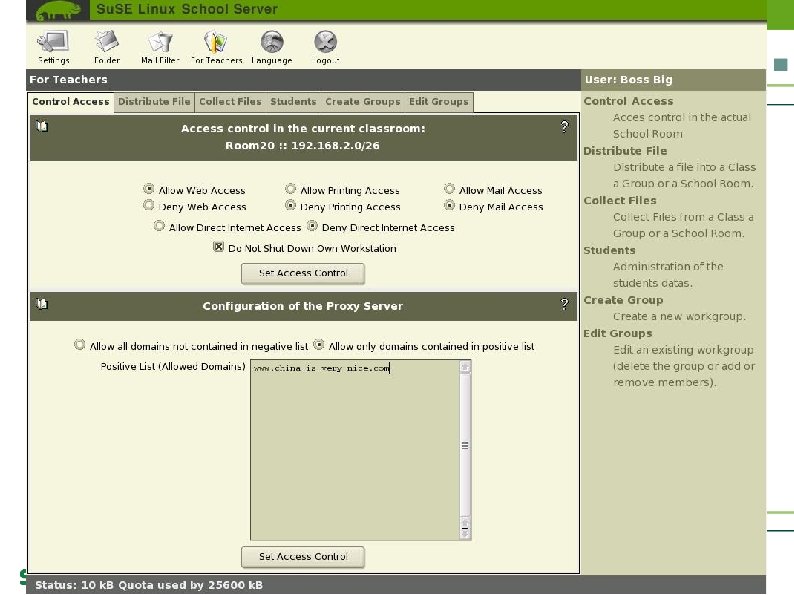Switch to the Collect Files tab

tap(230, 102)
